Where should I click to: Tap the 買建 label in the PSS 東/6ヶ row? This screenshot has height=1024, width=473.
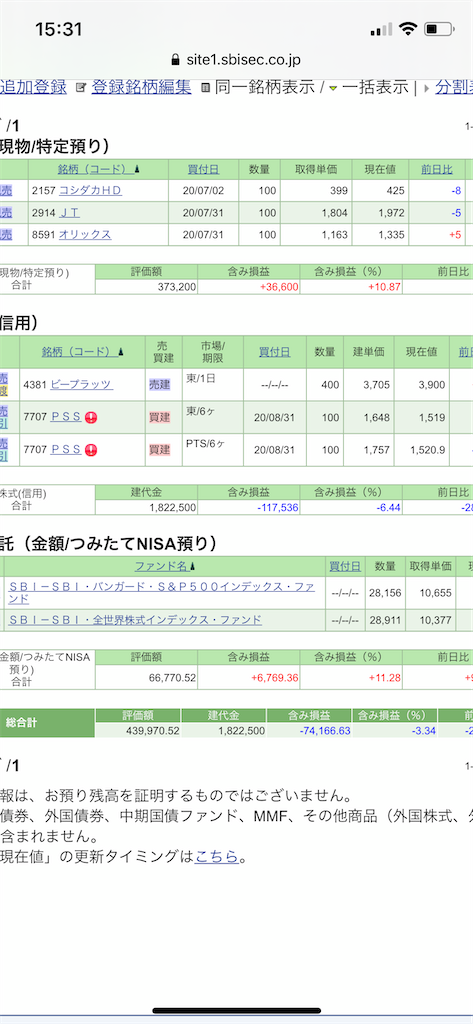(x=159, y=417)
